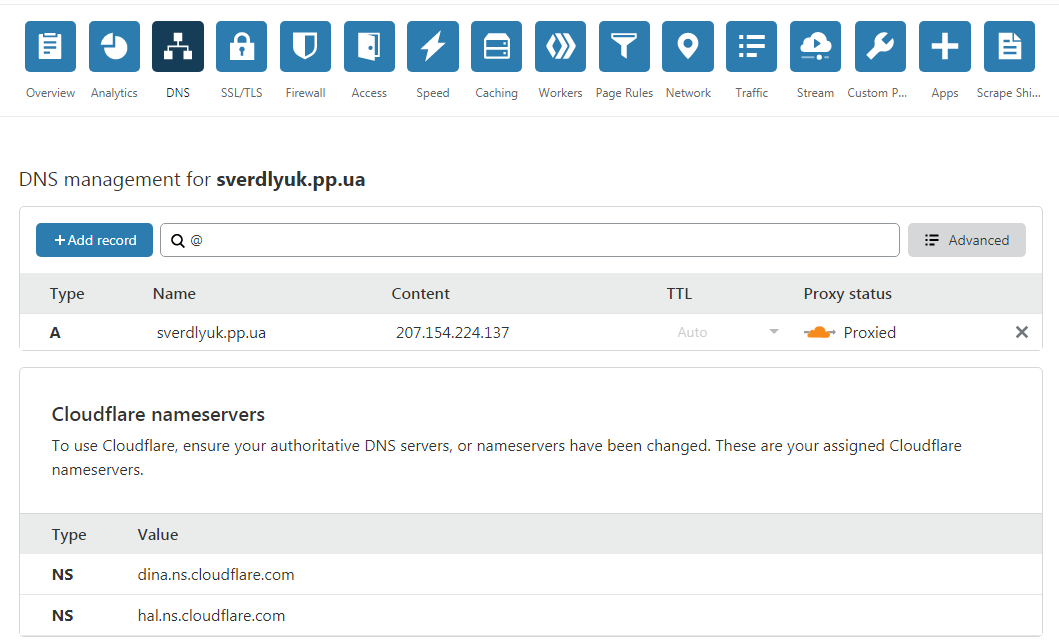Screen dimensions: 1059x643
Task: Click the Proxied status text
Action: point(870,332)
